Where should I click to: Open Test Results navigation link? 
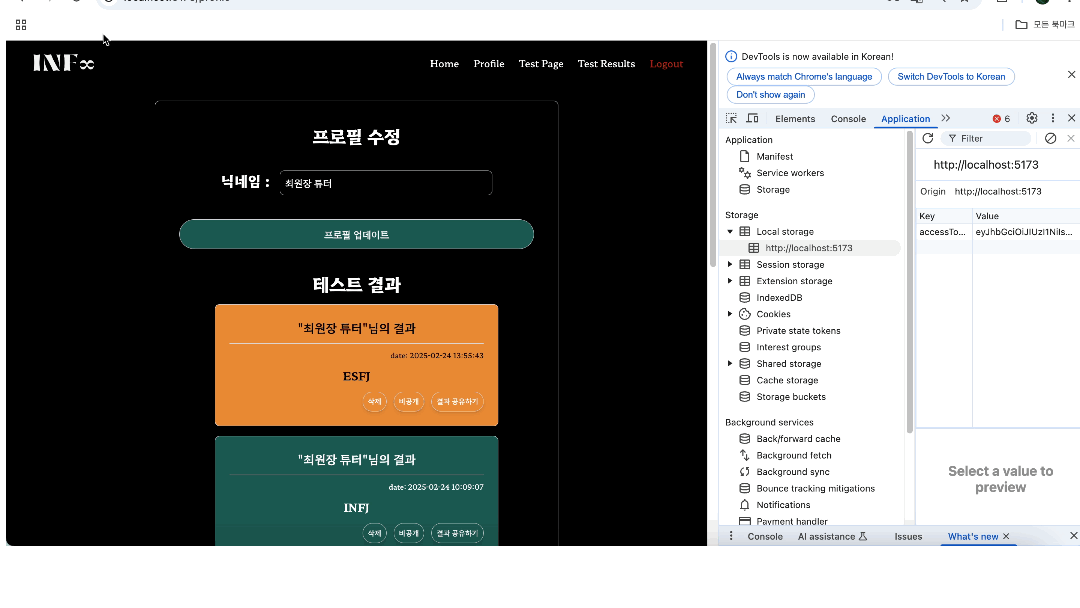click(606, 63)
